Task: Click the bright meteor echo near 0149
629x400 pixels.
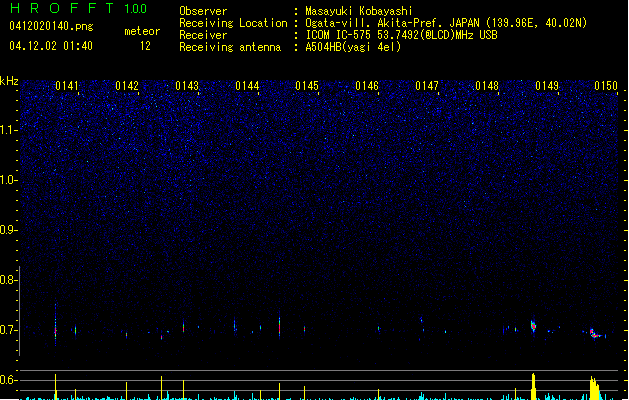Action: tap(533, 326)
